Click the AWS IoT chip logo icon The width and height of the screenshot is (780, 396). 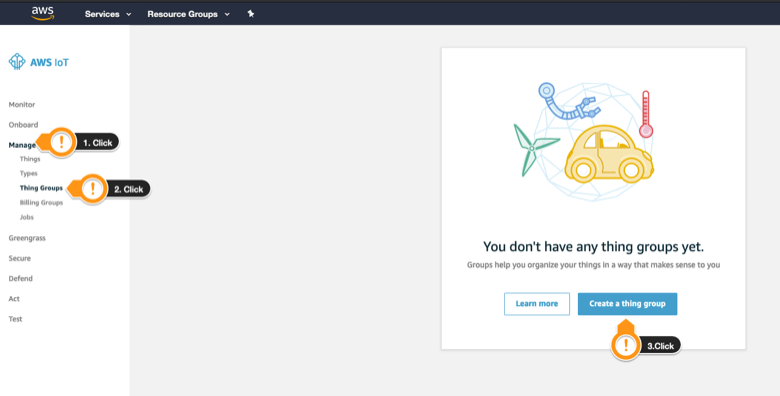click(17, 62)
